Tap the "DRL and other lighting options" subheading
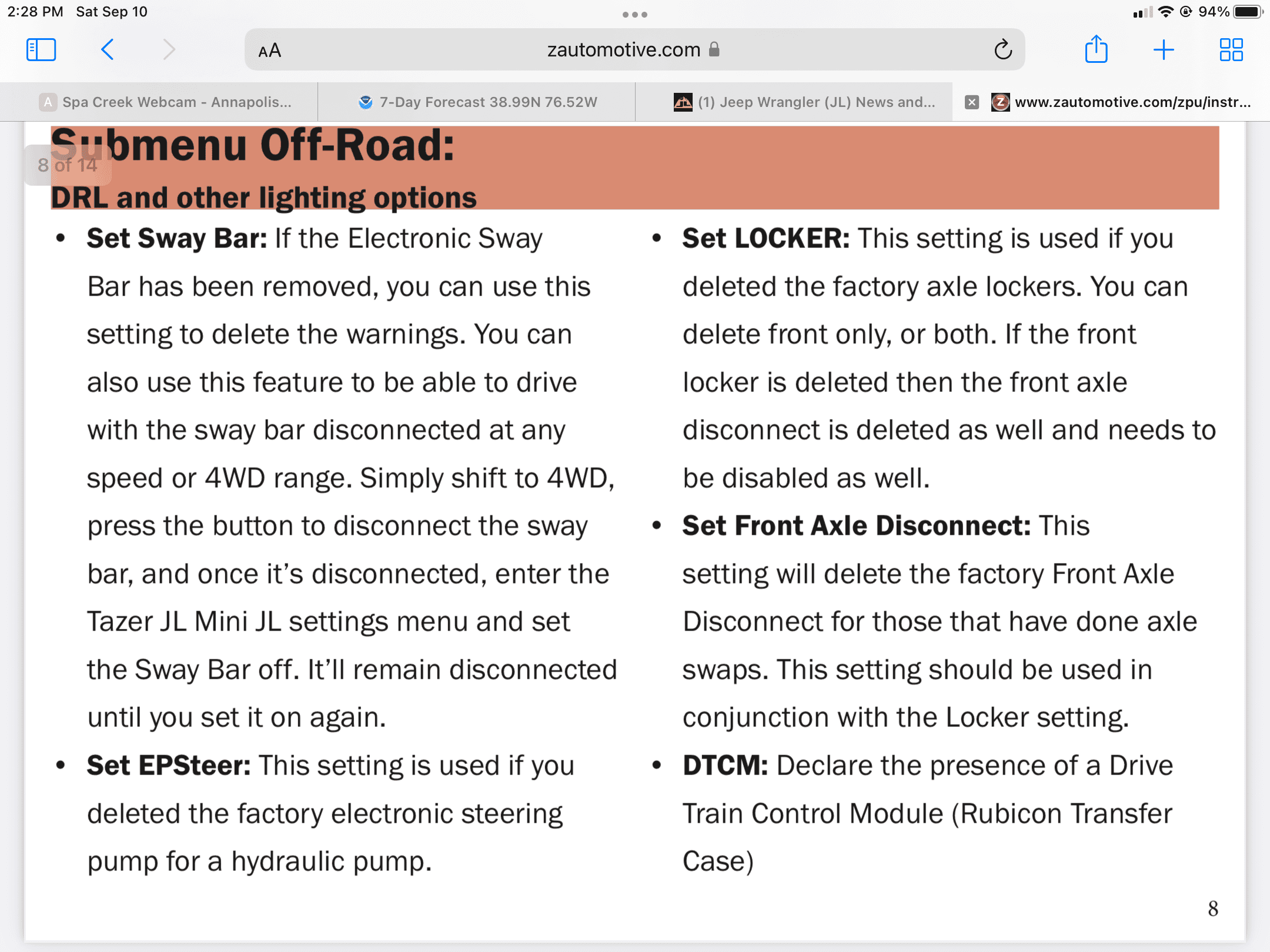 click(264, 197)
